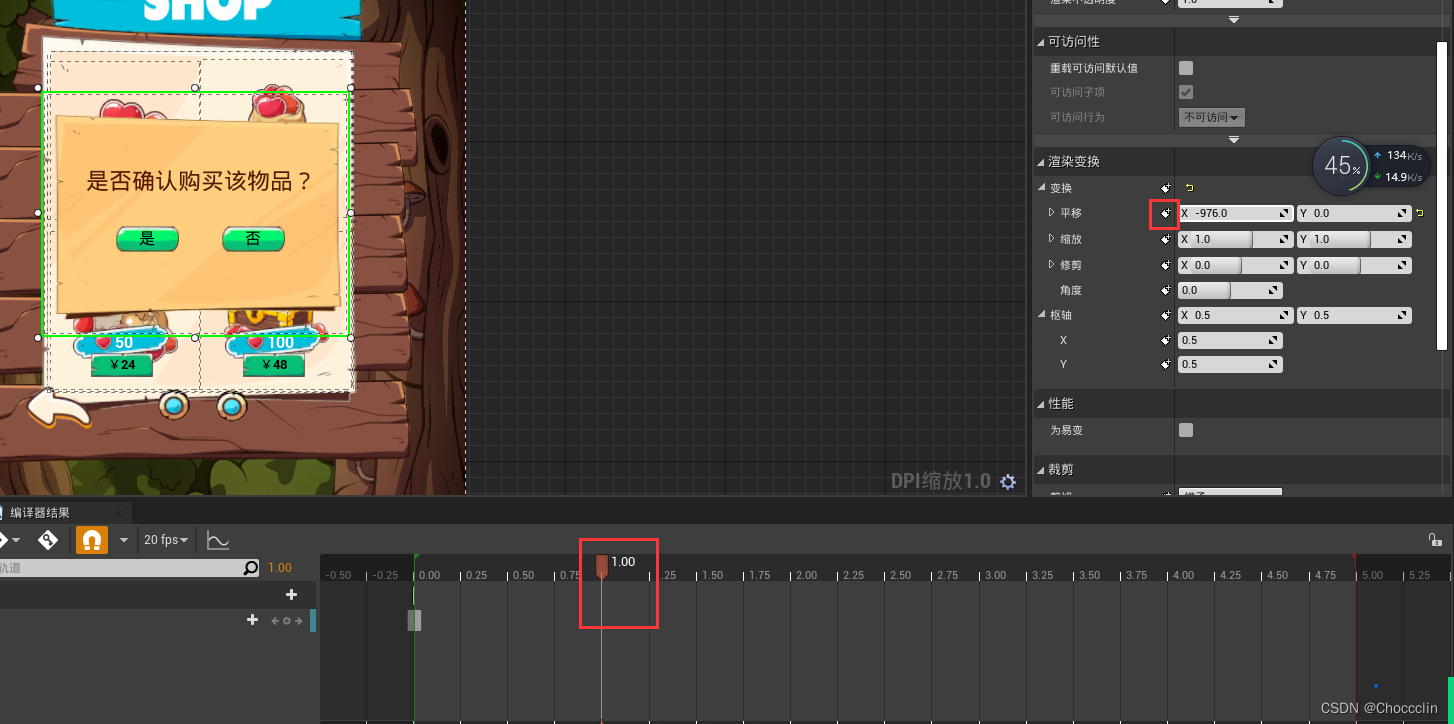Open snapping options dropdown arrow
The image size is (1454, 724).
(x=124, y=540)
